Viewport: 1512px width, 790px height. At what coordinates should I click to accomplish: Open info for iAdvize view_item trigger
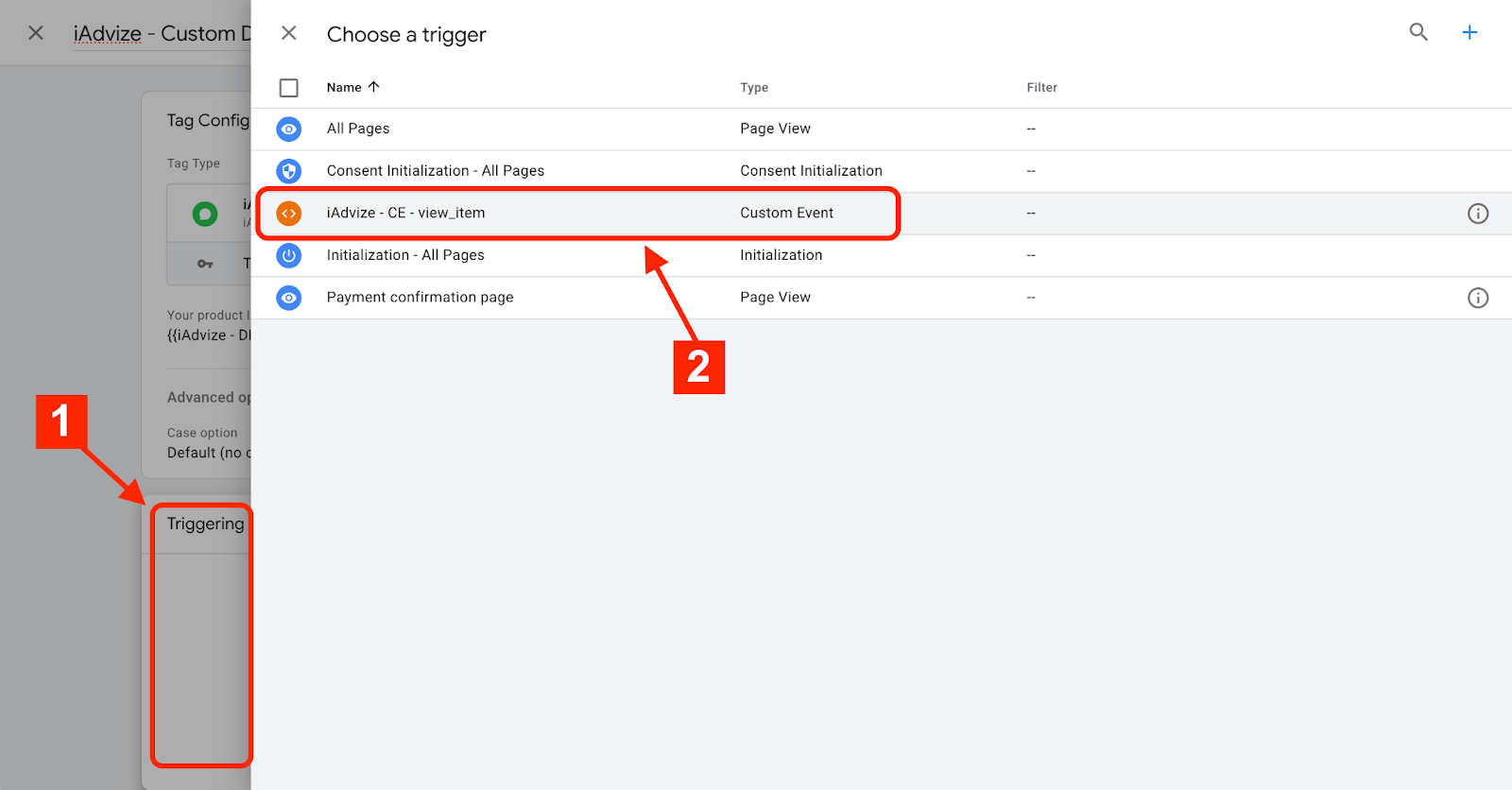[x=1478, y=214]
